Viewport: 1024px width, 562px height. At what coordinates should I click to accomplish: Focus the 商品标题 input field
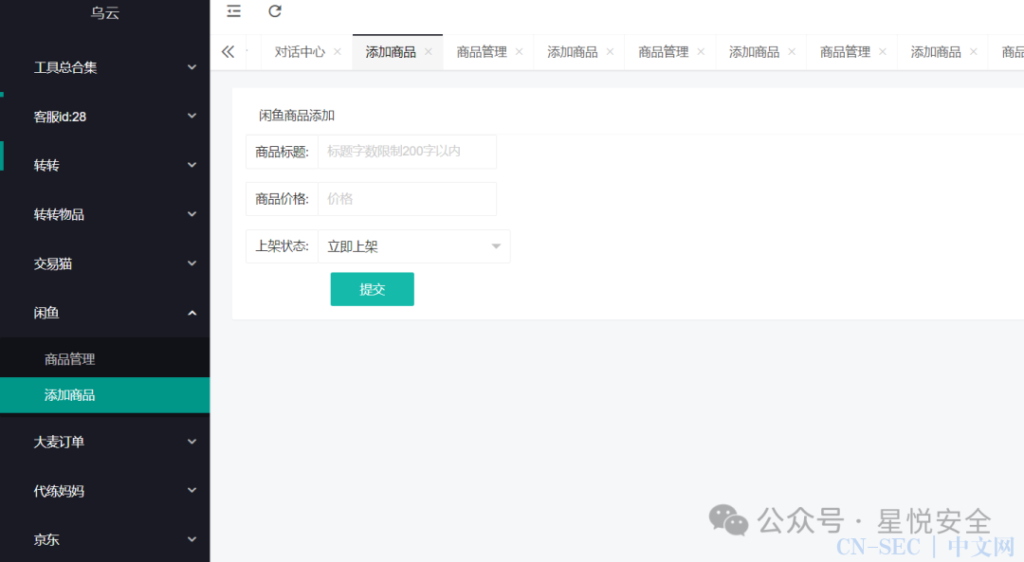coord(407,151)
